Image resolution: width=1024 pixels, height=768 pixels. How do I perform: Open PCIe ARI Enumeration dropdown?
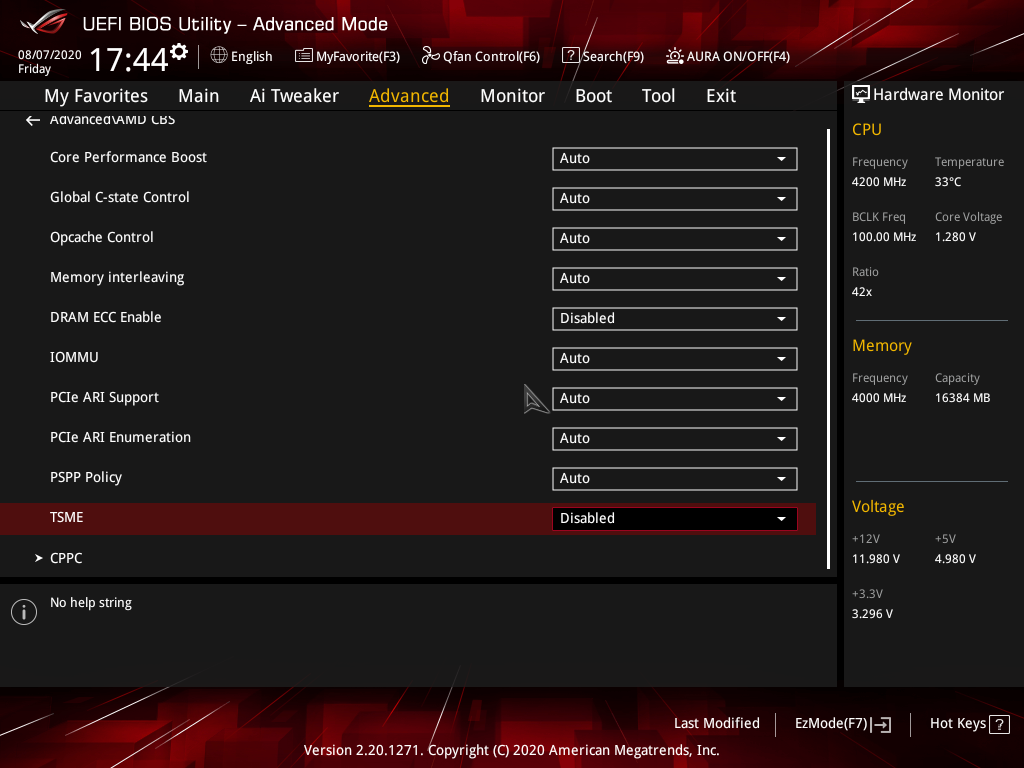(x=675, y=439)
